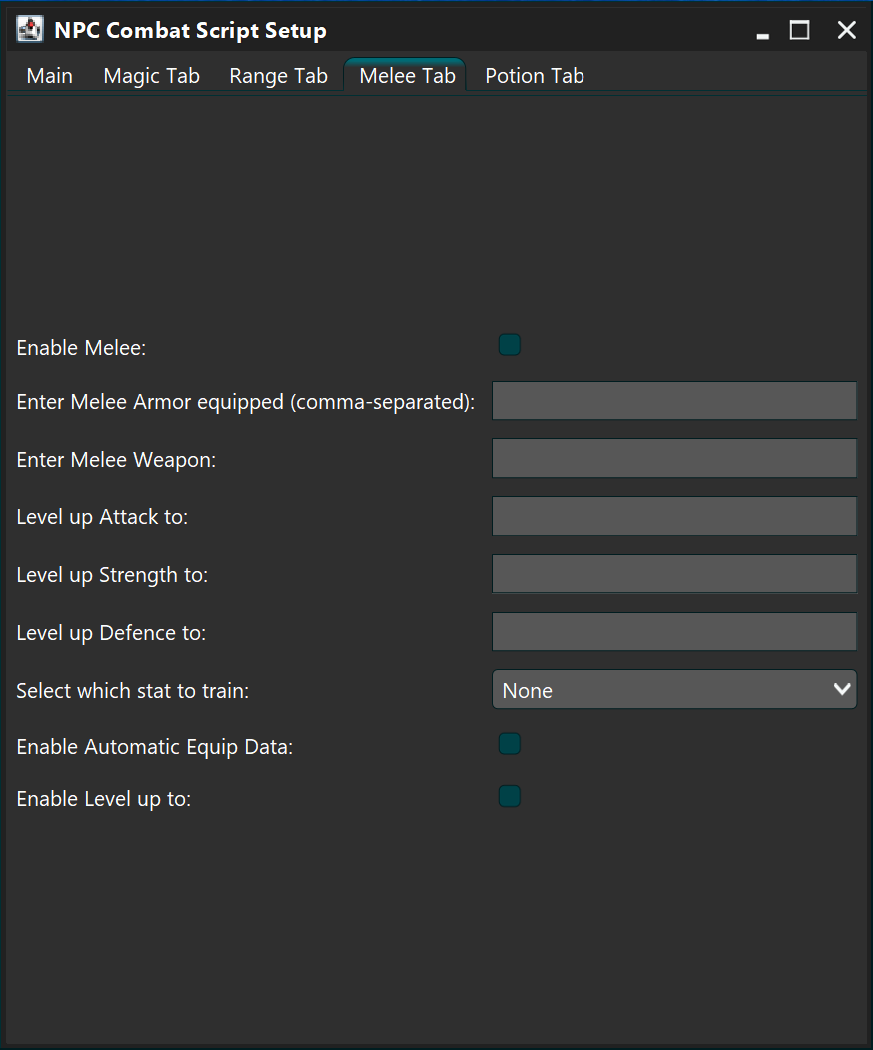Image resolution: width=873 pixels, height=1050 pixels.
Task: Click the Melee Weapon input field
Action: (674, 459)
